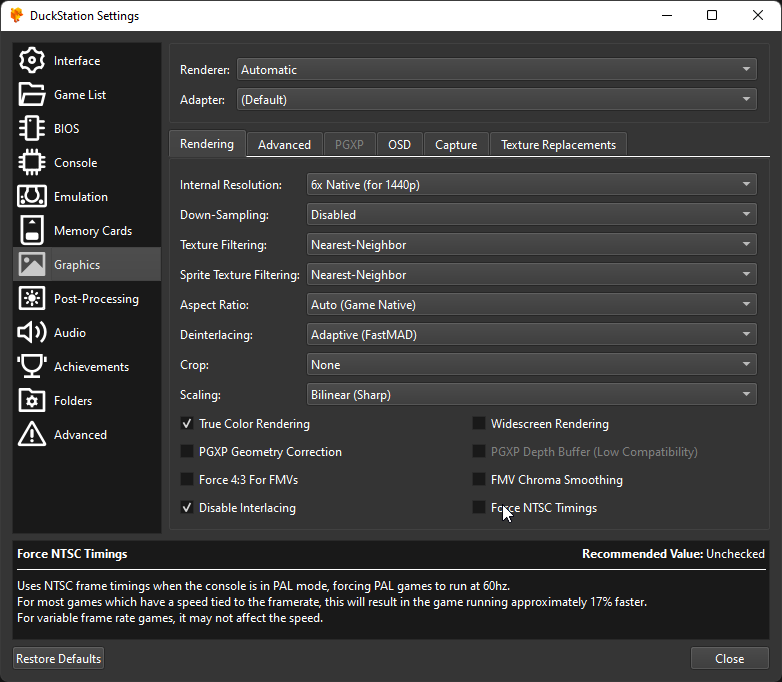782x682 pixels.
Task: Click the Graphics picture icon
Action: click(32, 264)
